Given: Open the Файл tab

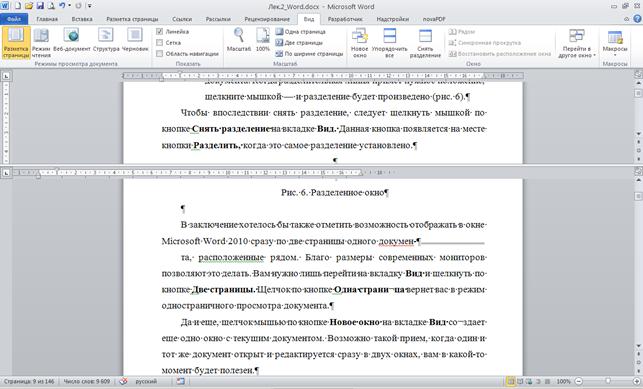Looking at the screenshot, I should pyautogui.click(x=14, y=19).
